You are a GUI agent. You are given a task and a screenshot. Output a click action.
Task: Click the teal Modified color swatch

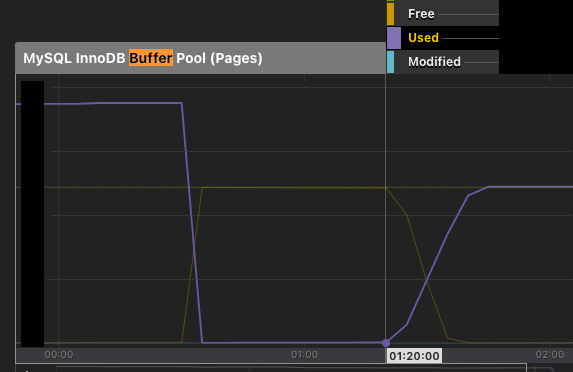click(x=390, y=62)
